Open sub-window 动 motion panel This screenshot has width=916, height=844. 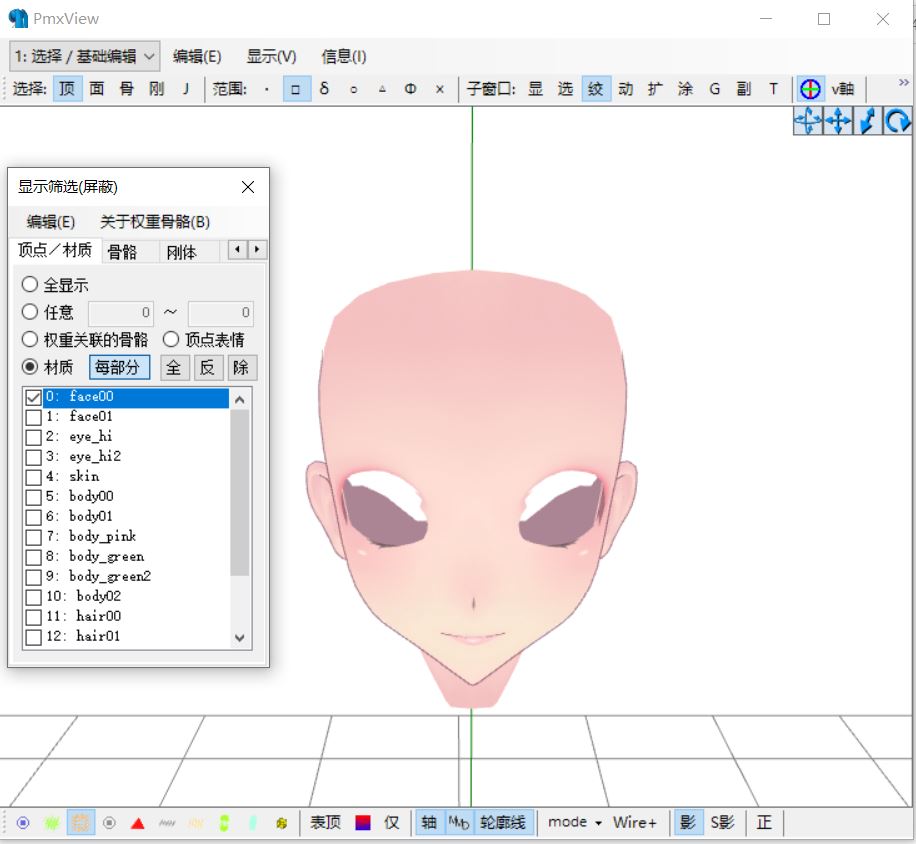pyautogui.click(x=626, y=89)
